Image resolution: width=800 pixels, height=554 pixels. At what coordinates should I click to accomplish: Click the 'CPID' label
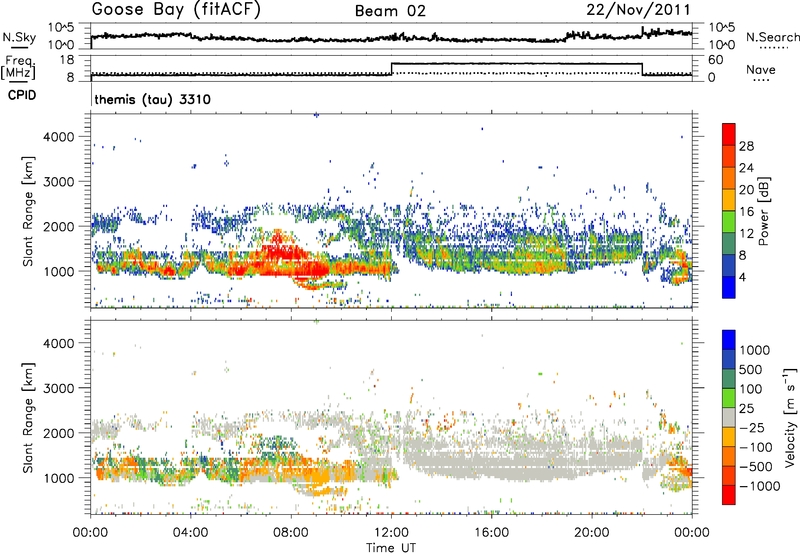point(22,95)
